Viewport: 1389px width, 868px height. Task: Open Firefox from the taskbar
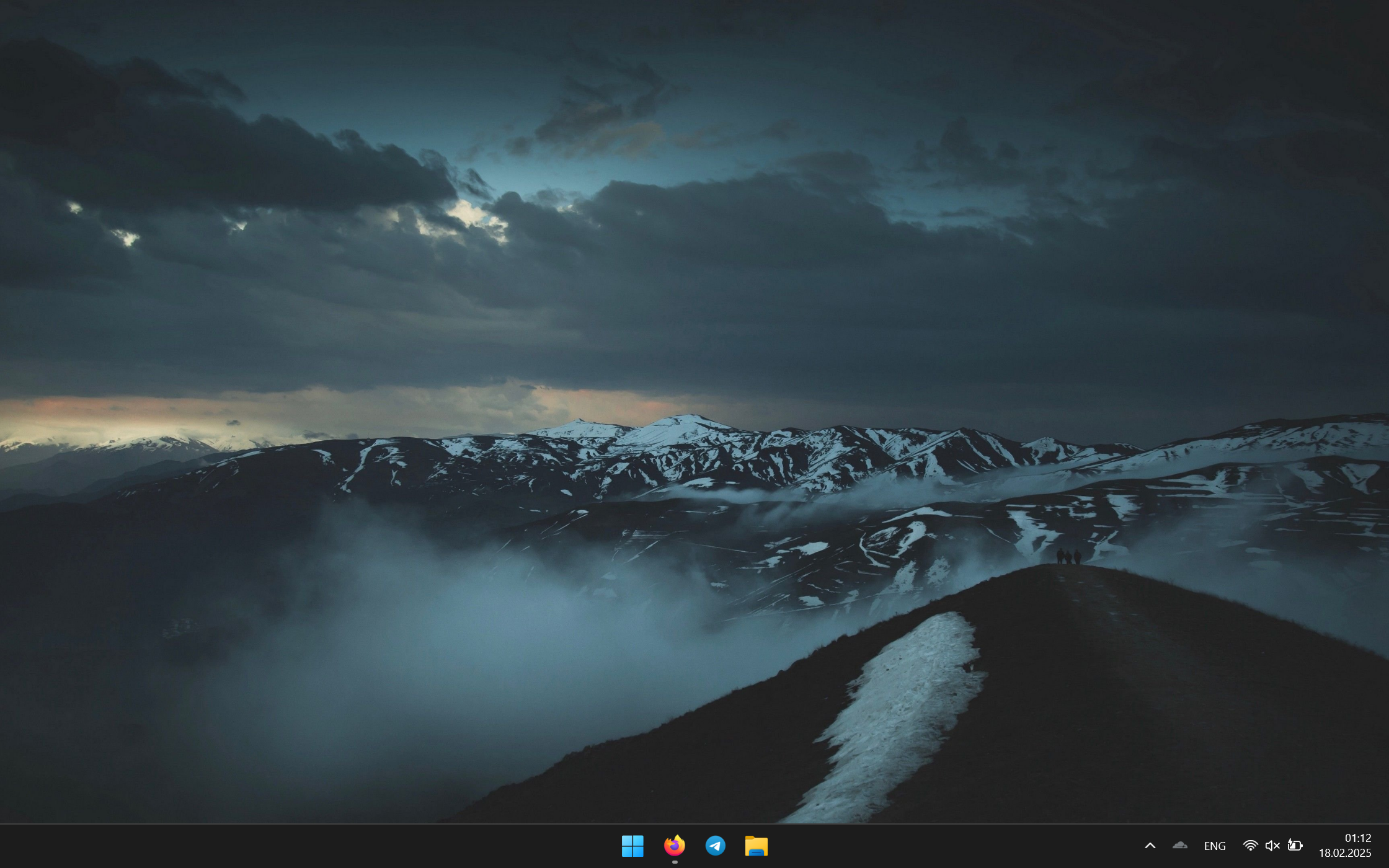tap(674, 846)
